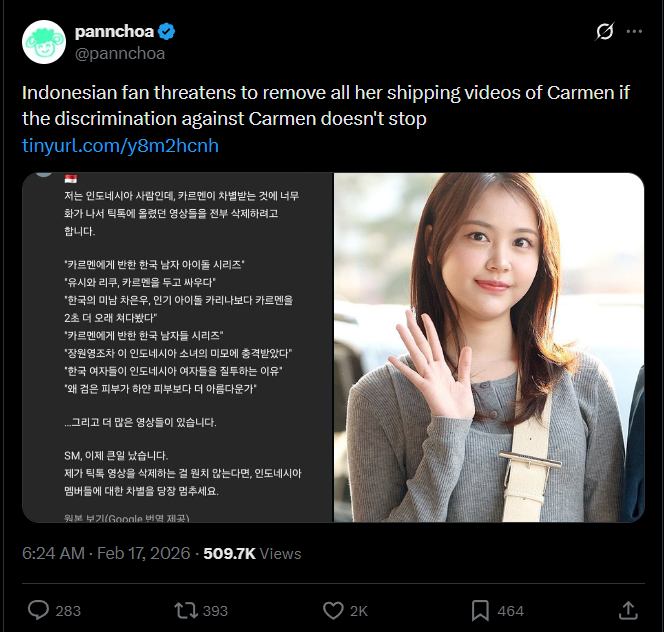664x632 pixels.
Task: Click the Grok slashed-circle icon
Action: click(x=604, y=31)
